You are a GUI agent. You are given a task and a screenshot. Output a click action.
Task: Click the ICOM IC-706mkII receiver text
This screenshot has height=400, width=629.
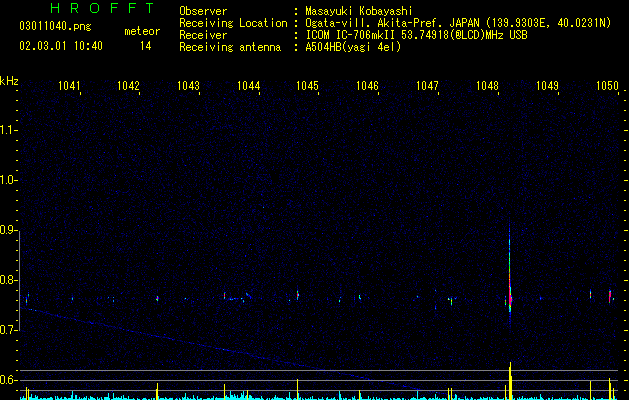(416, 35)
